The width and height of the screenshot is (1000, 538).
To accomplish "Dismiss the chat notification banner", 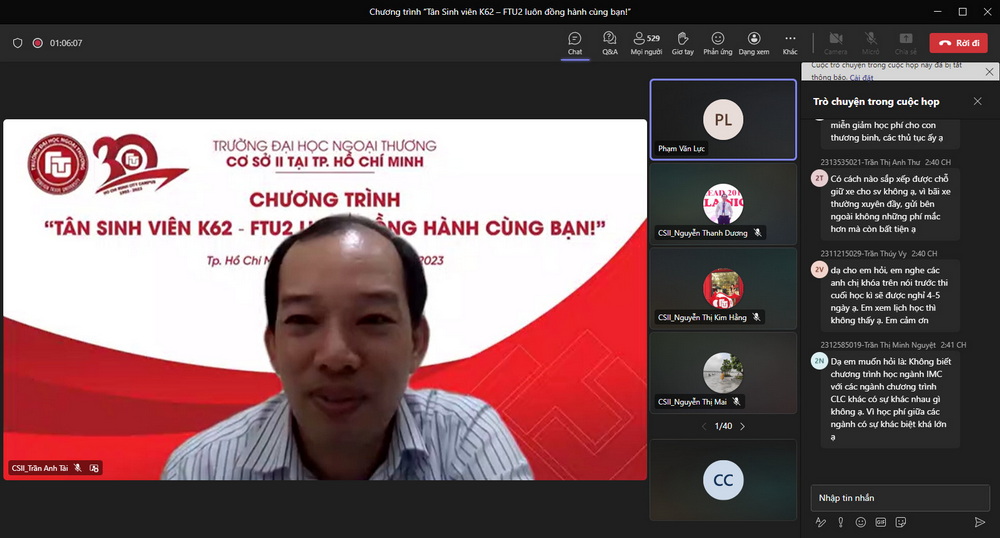I will coord(989,71).
